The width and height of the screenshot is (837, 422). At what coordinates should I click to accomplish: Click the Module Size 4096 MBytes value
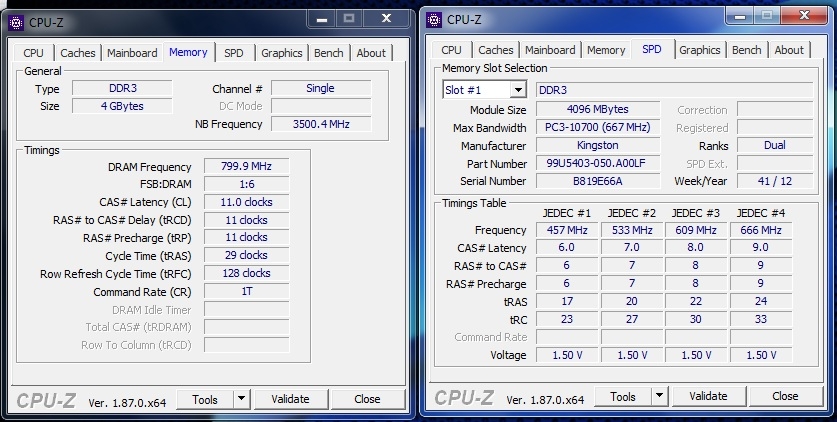(x=598, y=109)
